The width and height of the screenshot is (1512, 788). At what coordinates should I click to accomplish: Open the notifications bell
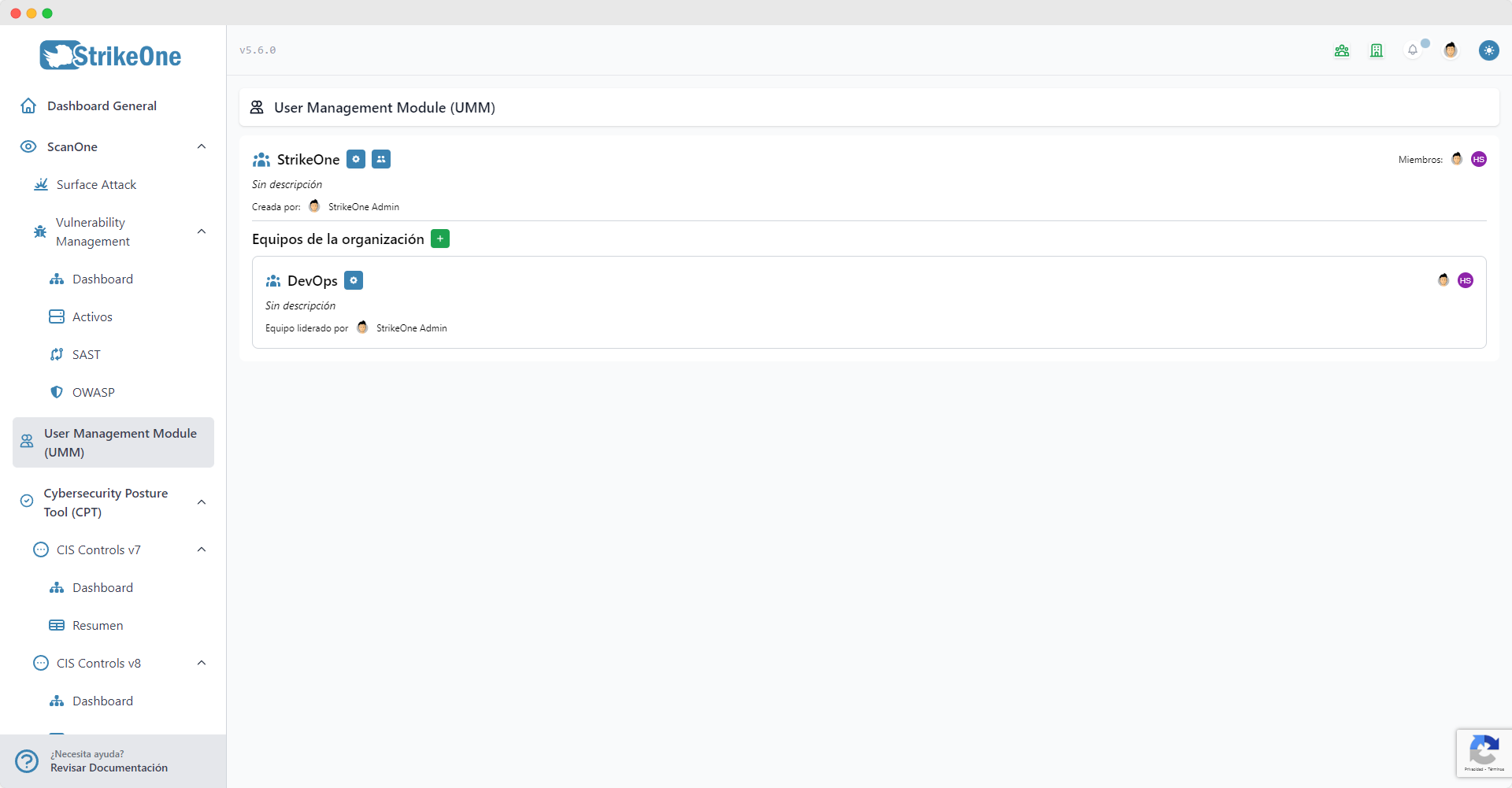click(1413, 50)
